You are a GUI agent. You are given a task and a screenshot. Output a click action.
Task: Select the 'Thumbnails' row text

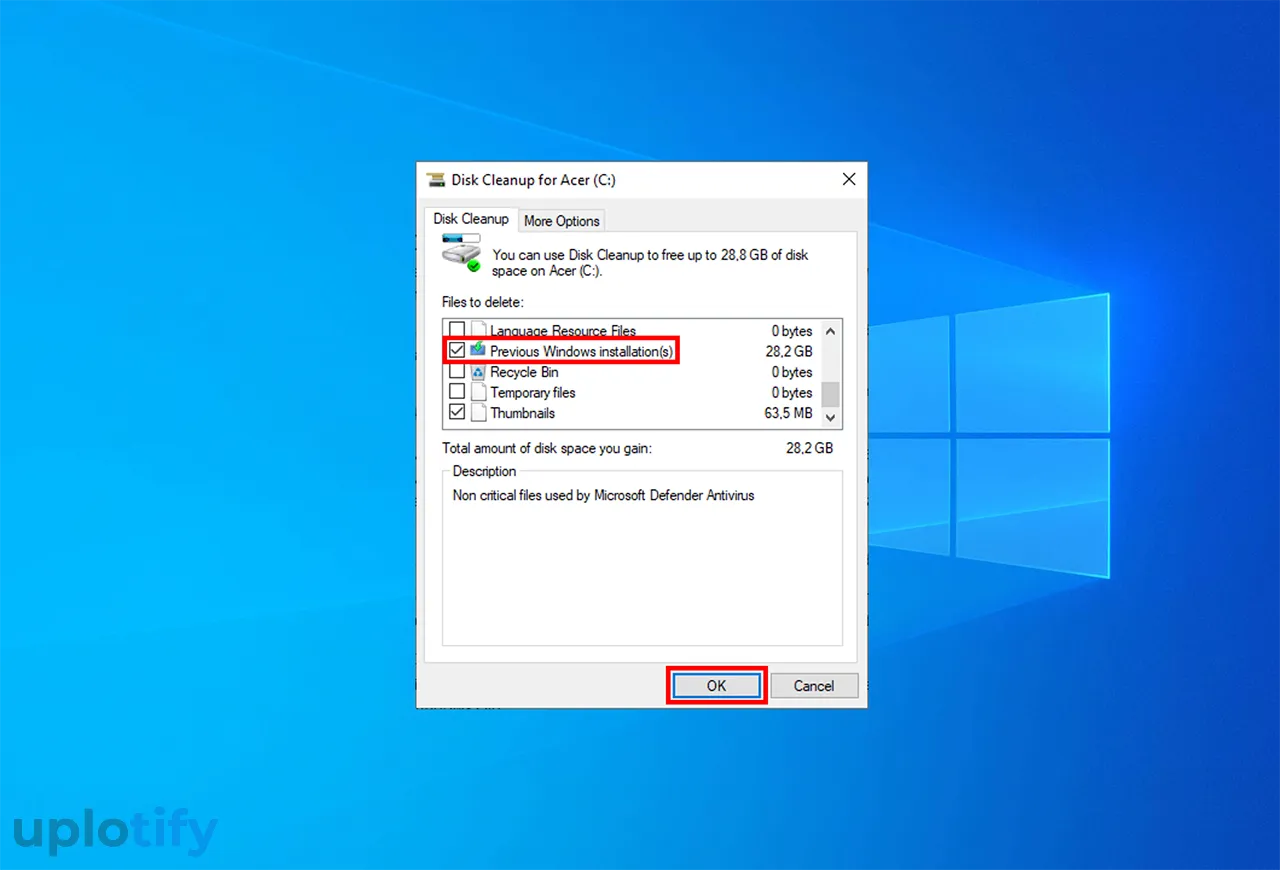(522, 413)
